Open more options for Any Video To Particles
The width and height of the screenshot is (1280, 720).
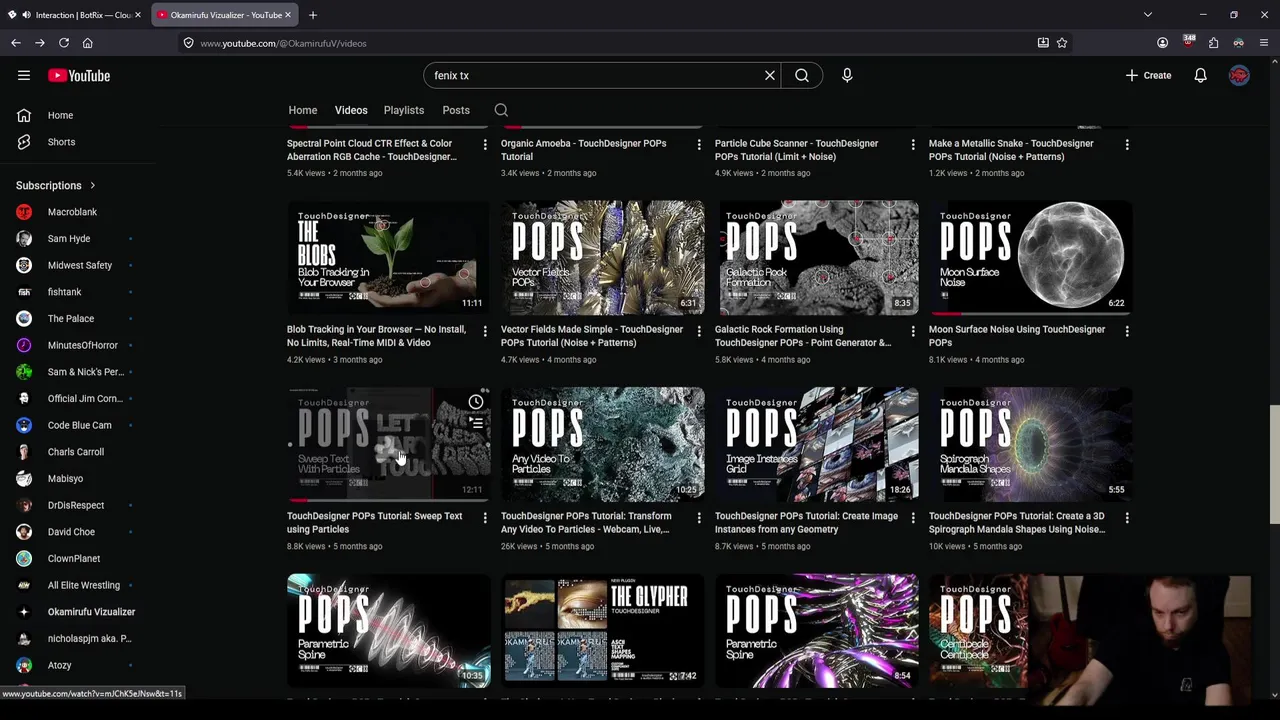(x=699, y=517)
